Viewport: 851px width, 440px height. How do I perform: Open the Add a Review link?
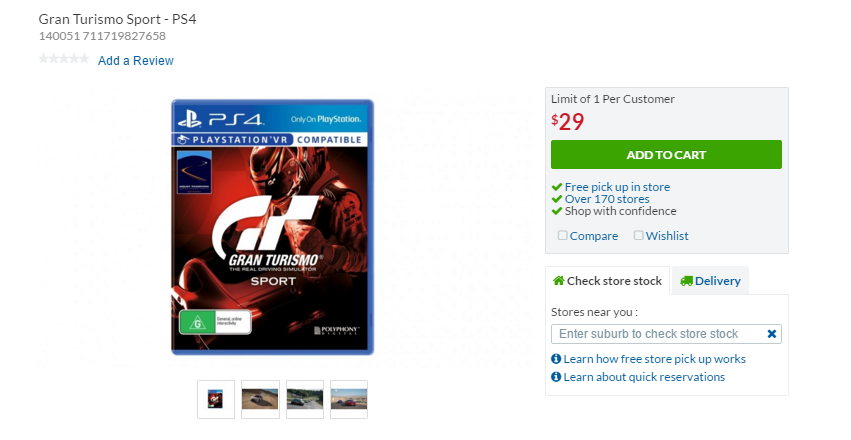[x=136, y=61]
